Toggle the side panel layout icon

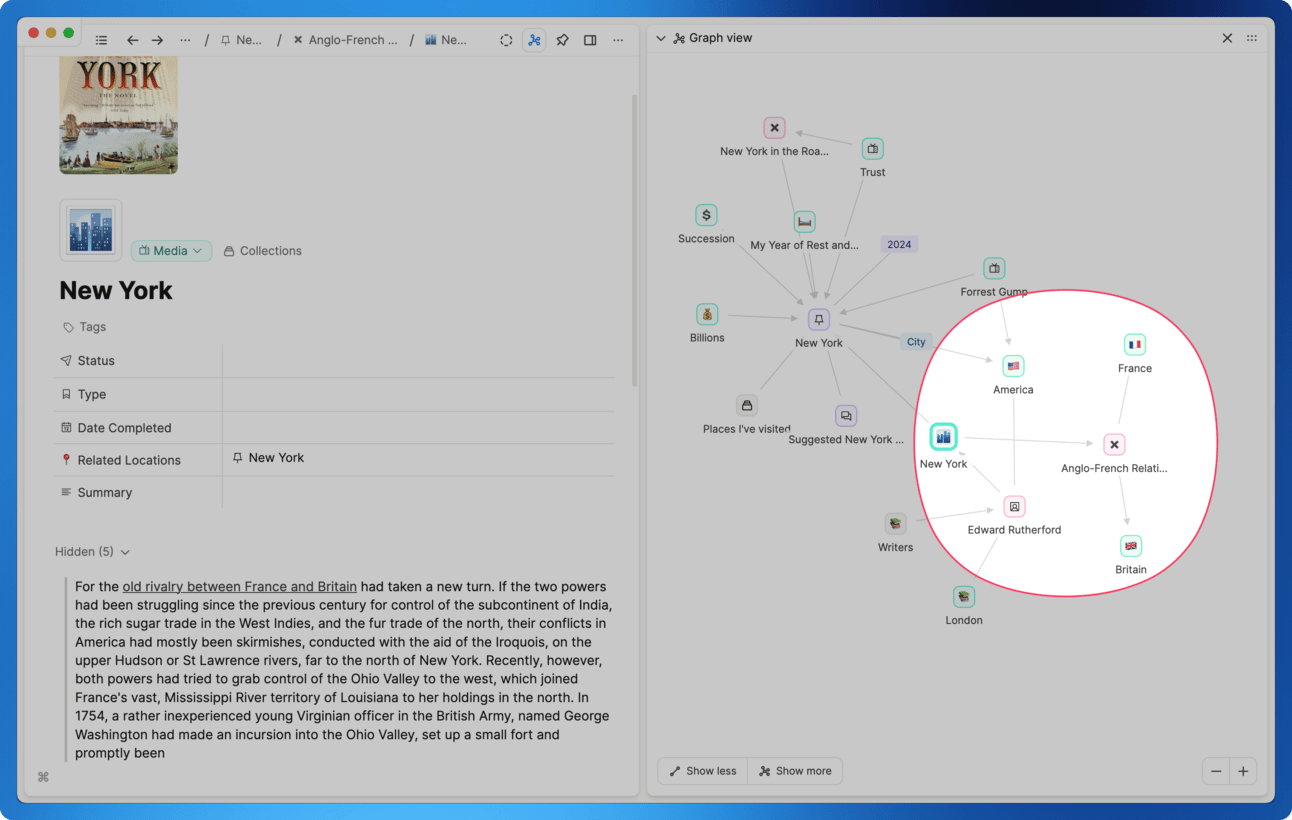[590, 40]
